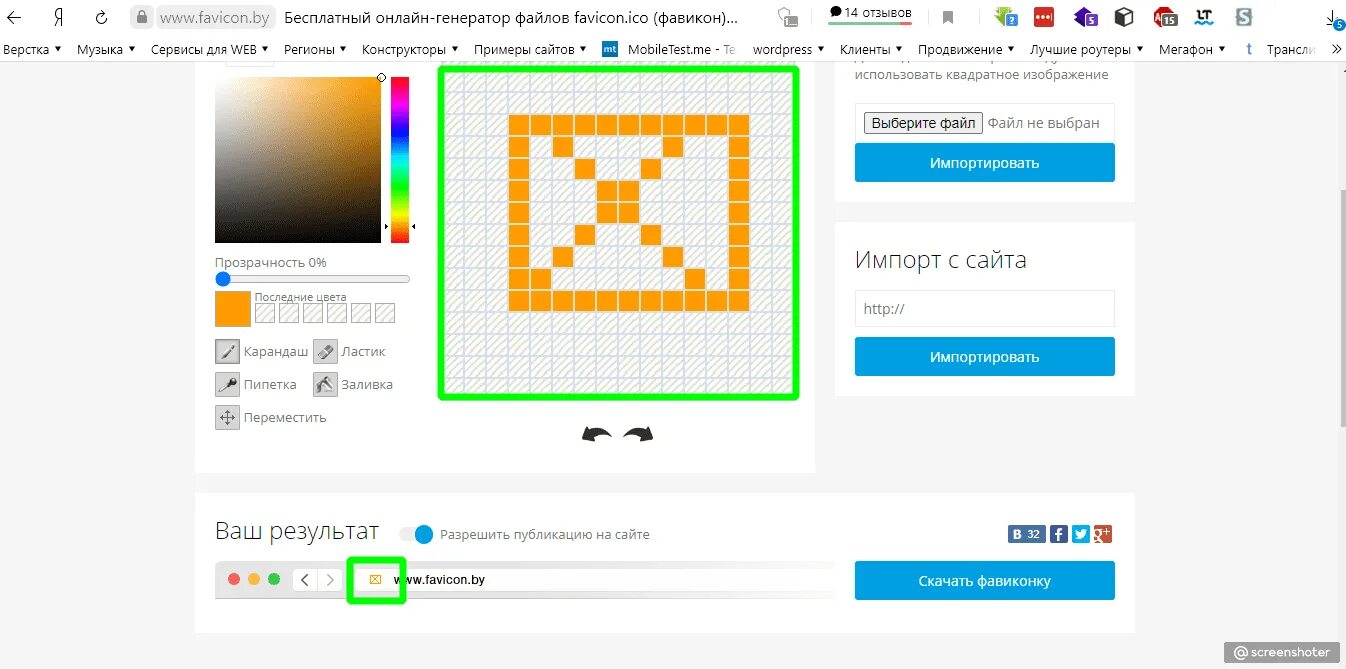Open the Верстка bookmarks folder
The height and width of the screenshot is (669, 1346).
tap(32, 49)
